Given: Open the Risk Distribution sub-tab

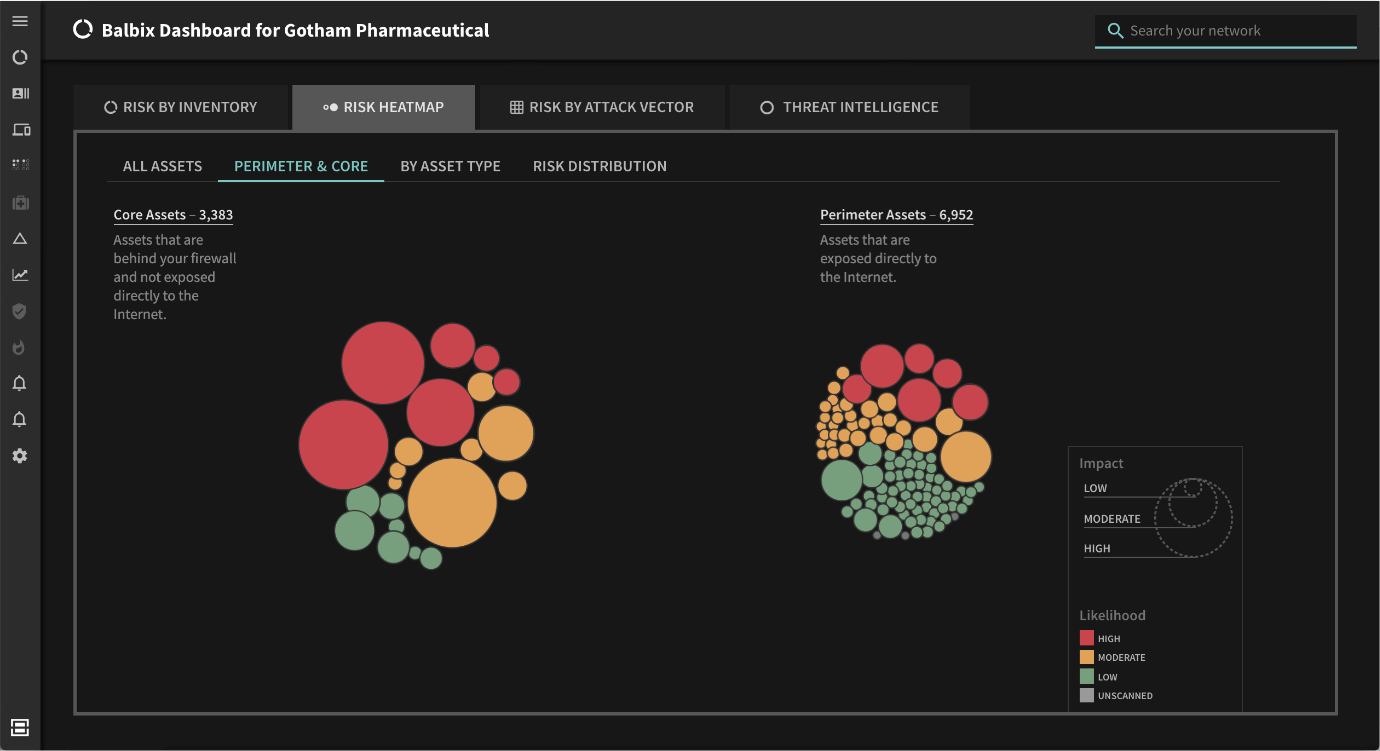Looking at the screenshot, I should [x=600, y=166].
